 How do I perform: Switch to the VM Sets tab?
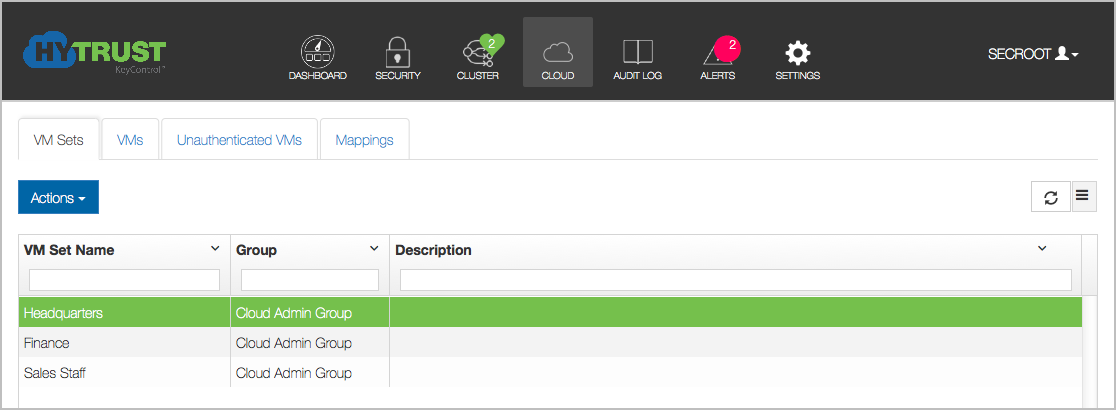point(58,140)
